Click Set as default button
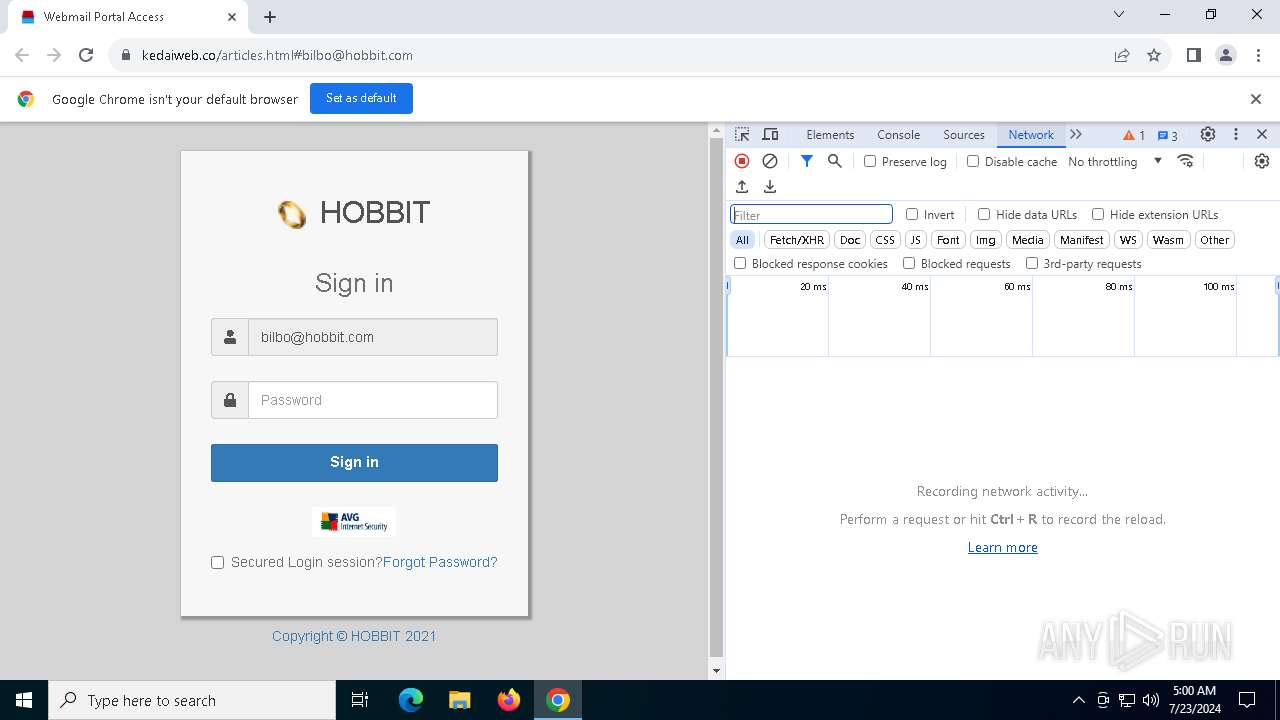1280x720 pixels. coord(361,98)
